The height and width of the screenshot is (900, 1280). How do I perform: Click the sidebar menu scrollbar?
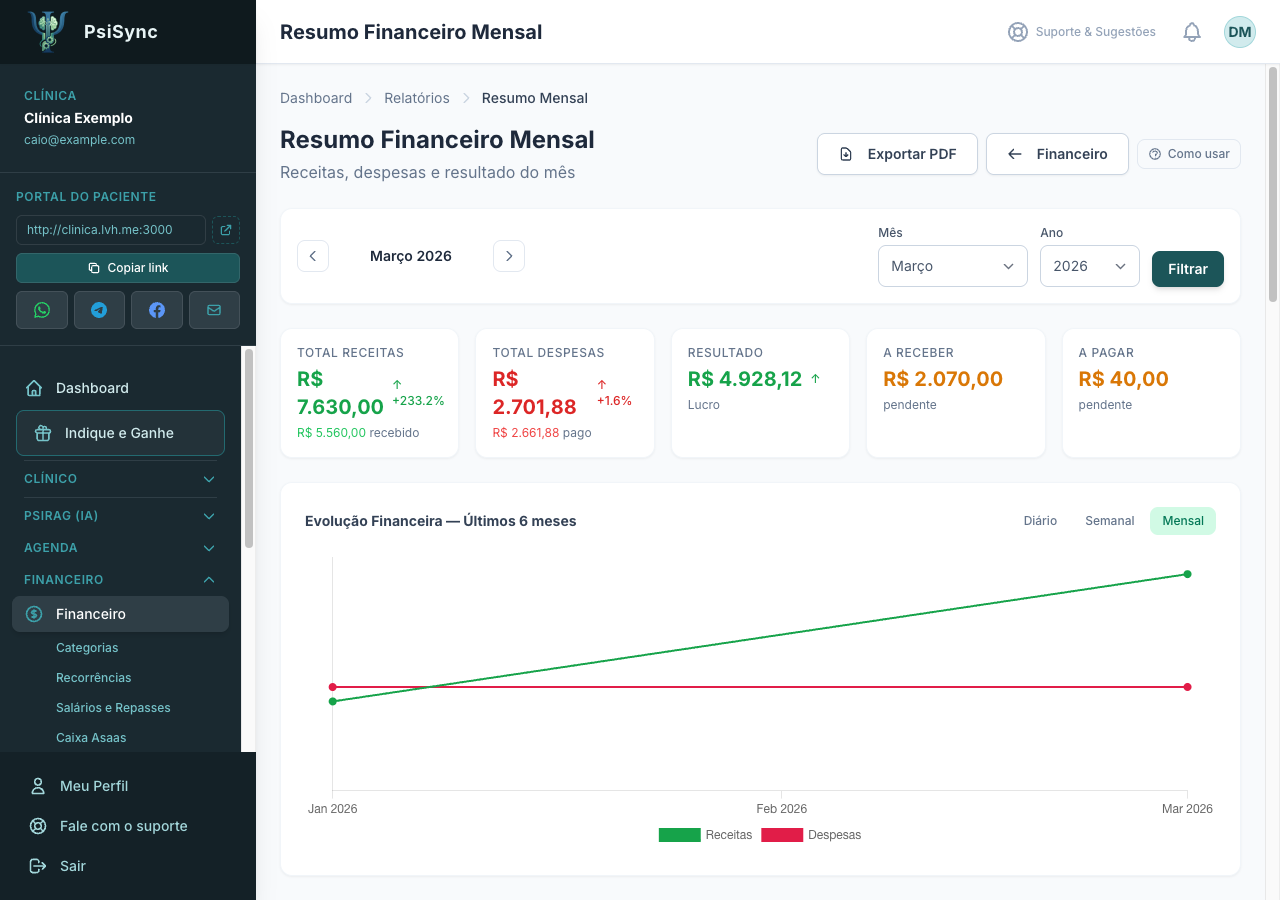coord(249,448)
